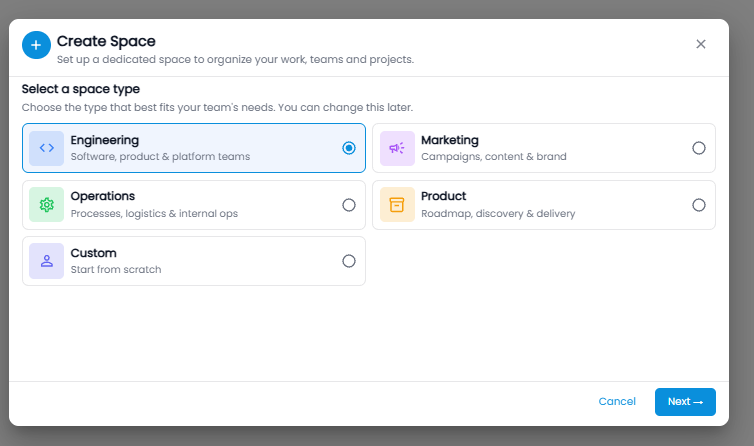Click the Engineering code brackets icon
This screenshot has height=446, width=754.
(x=47, y=148)
